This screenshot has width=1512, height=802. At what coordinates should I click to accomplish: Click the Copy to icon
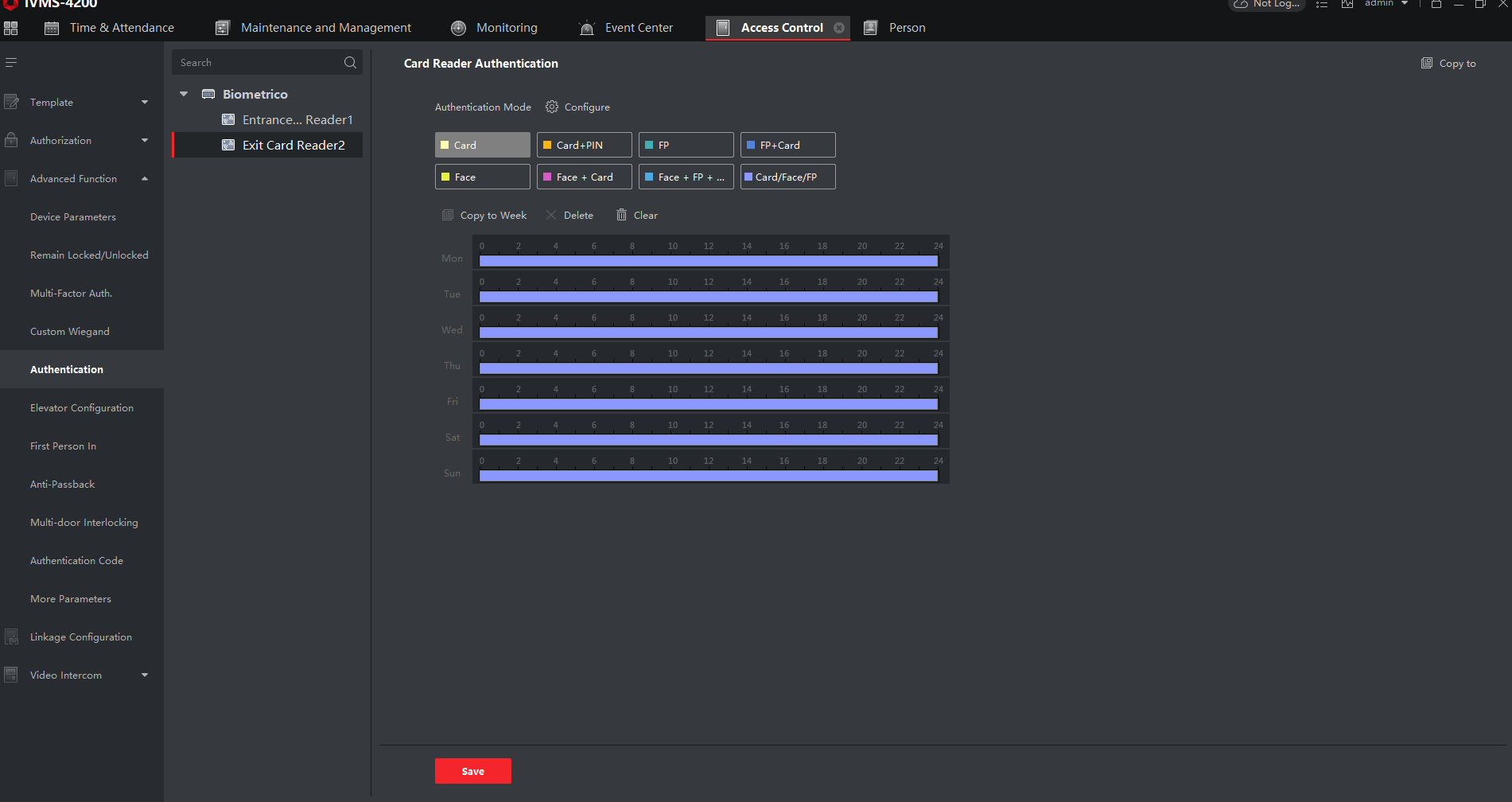tap(1427, 64)
